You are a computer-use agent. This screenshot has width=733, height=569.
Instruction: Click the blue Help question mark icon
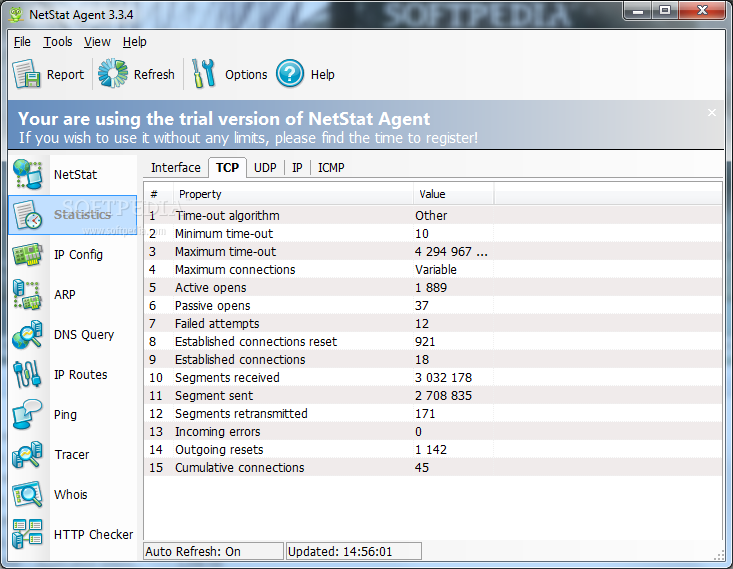[x=289, y=74]
